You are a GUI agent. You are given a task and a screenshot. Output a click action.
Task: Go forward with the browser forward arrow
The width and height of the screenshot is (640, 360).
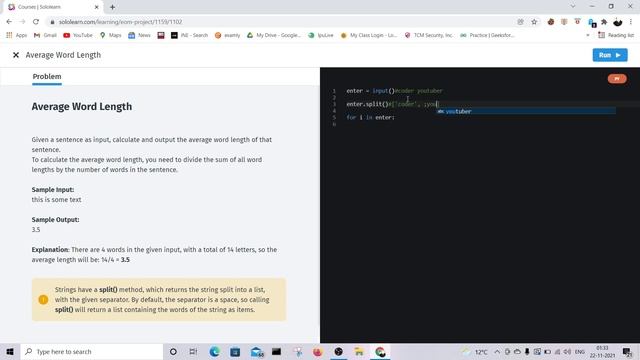point(22,22)
